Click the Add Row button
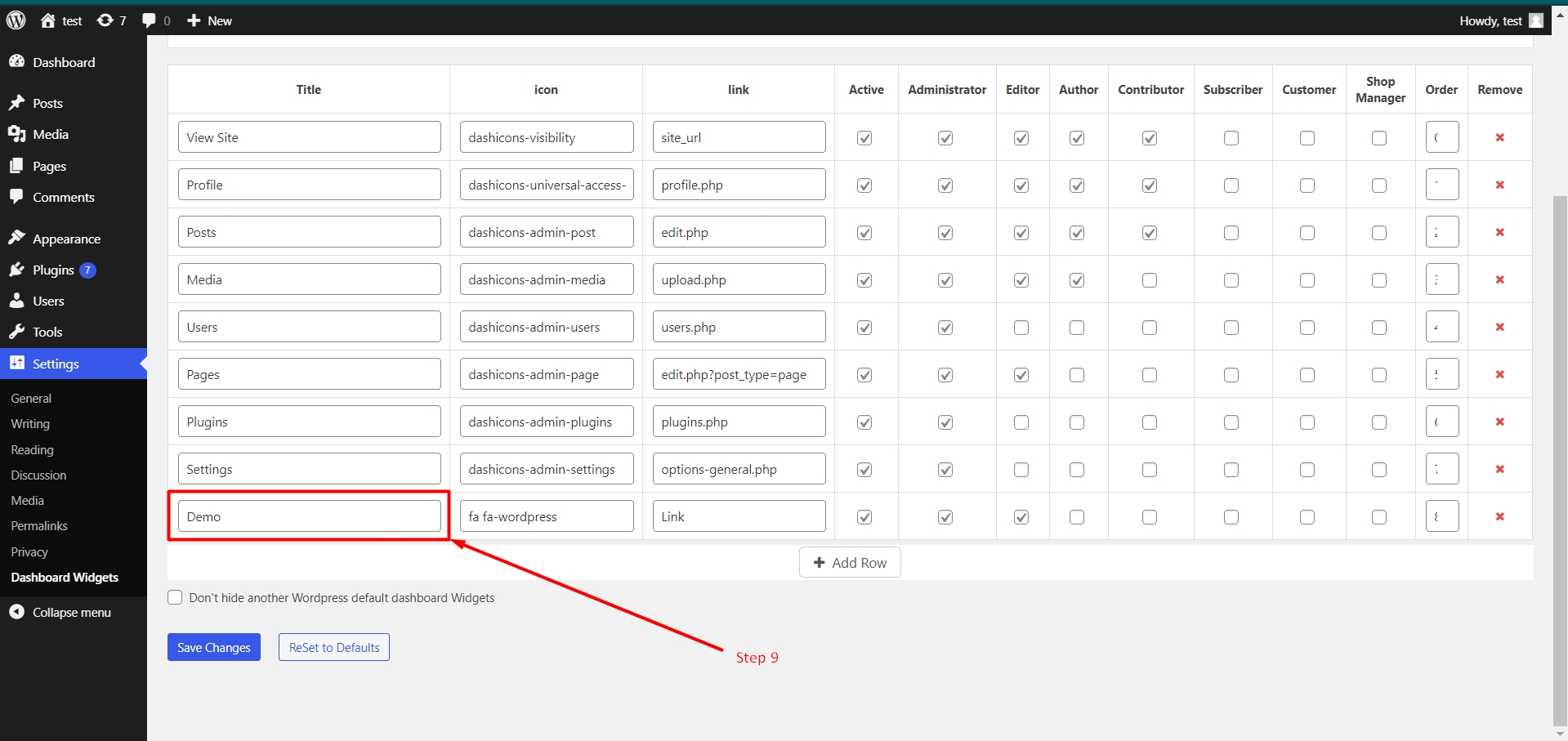Viewport: 1568px width, 741px height. point(850,562)
